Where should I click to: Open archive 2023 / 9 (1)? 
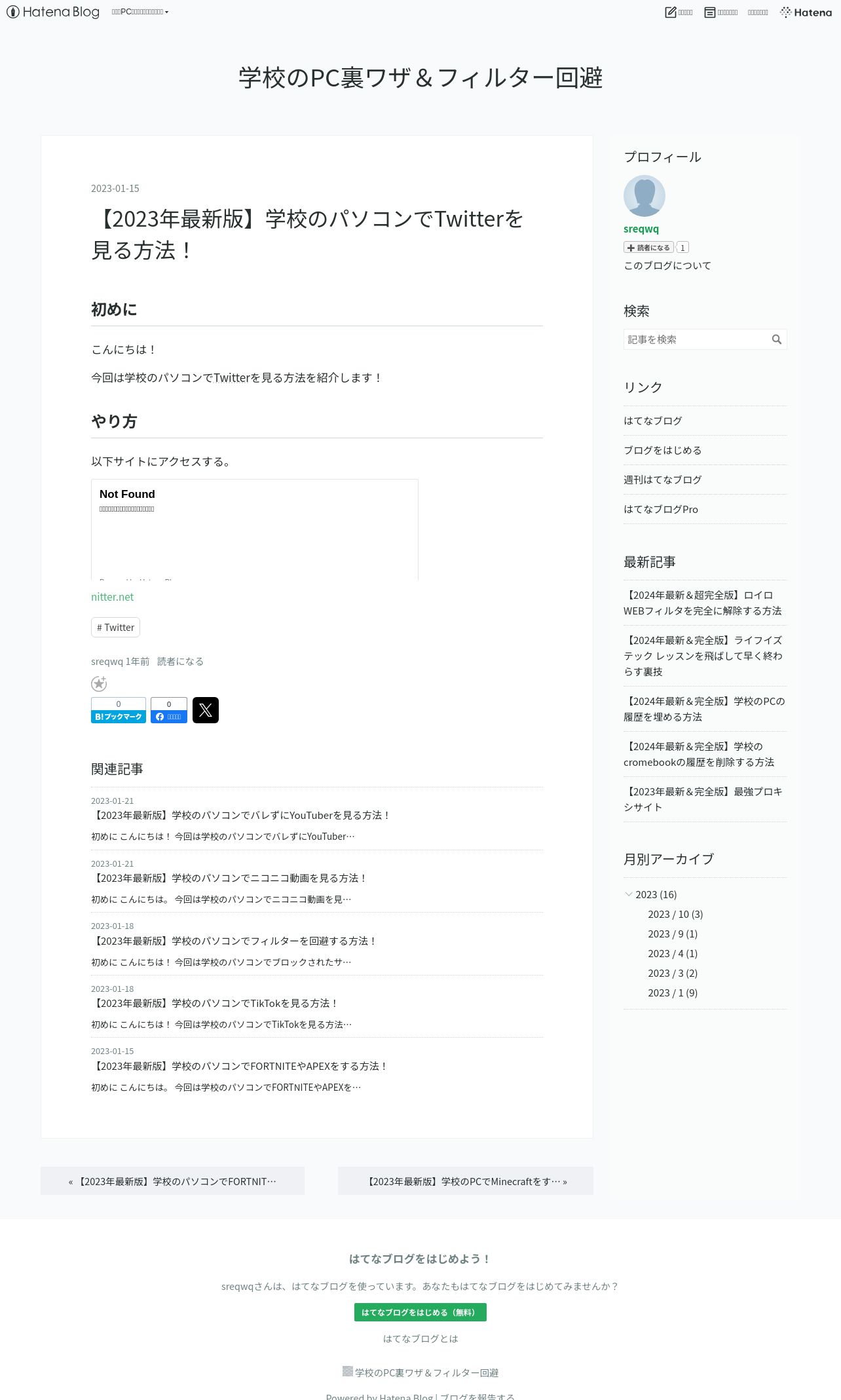672,934
